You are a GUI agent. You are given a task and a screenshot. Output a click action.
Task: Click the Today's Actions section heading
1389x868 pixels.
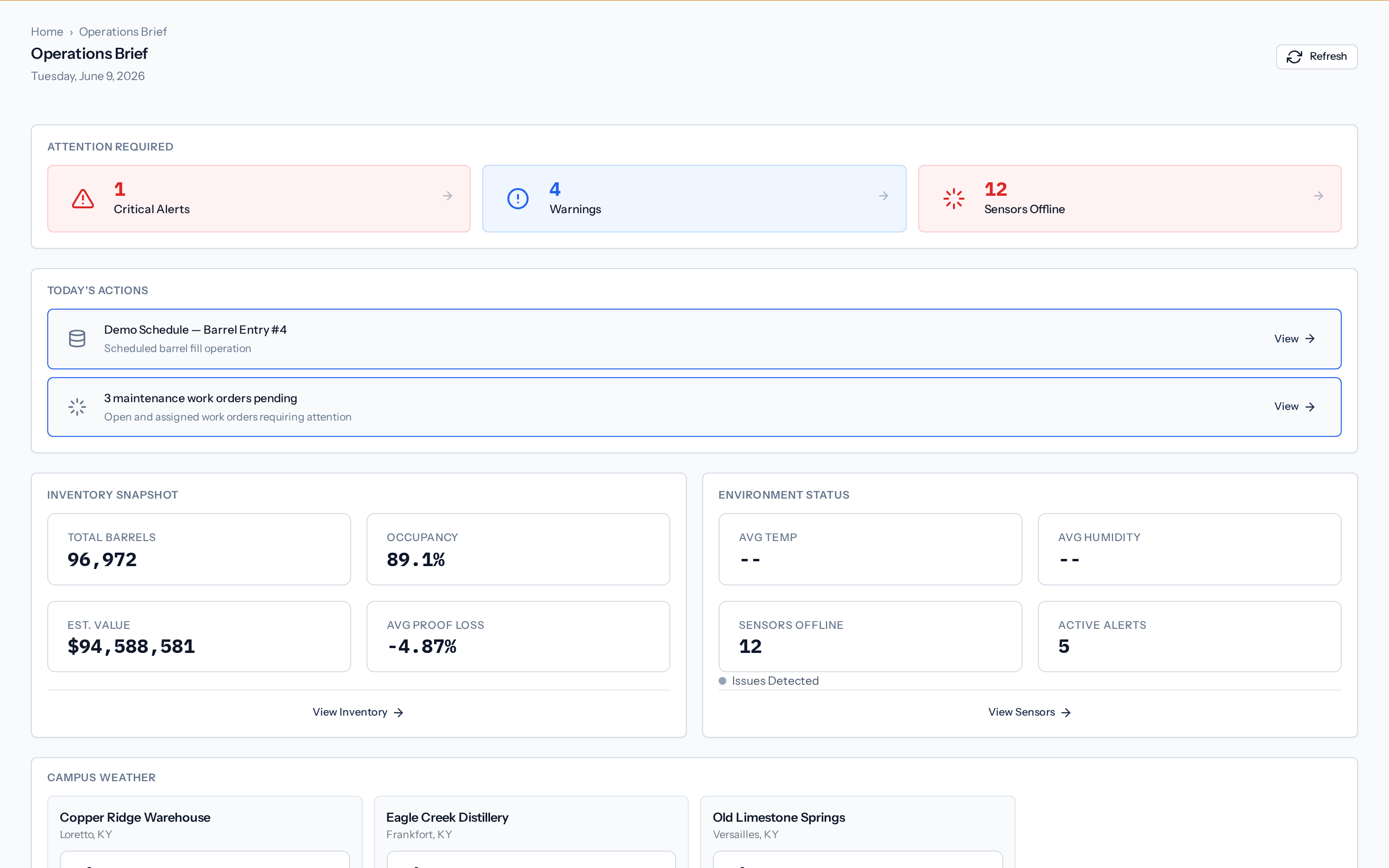pos(97,290)
